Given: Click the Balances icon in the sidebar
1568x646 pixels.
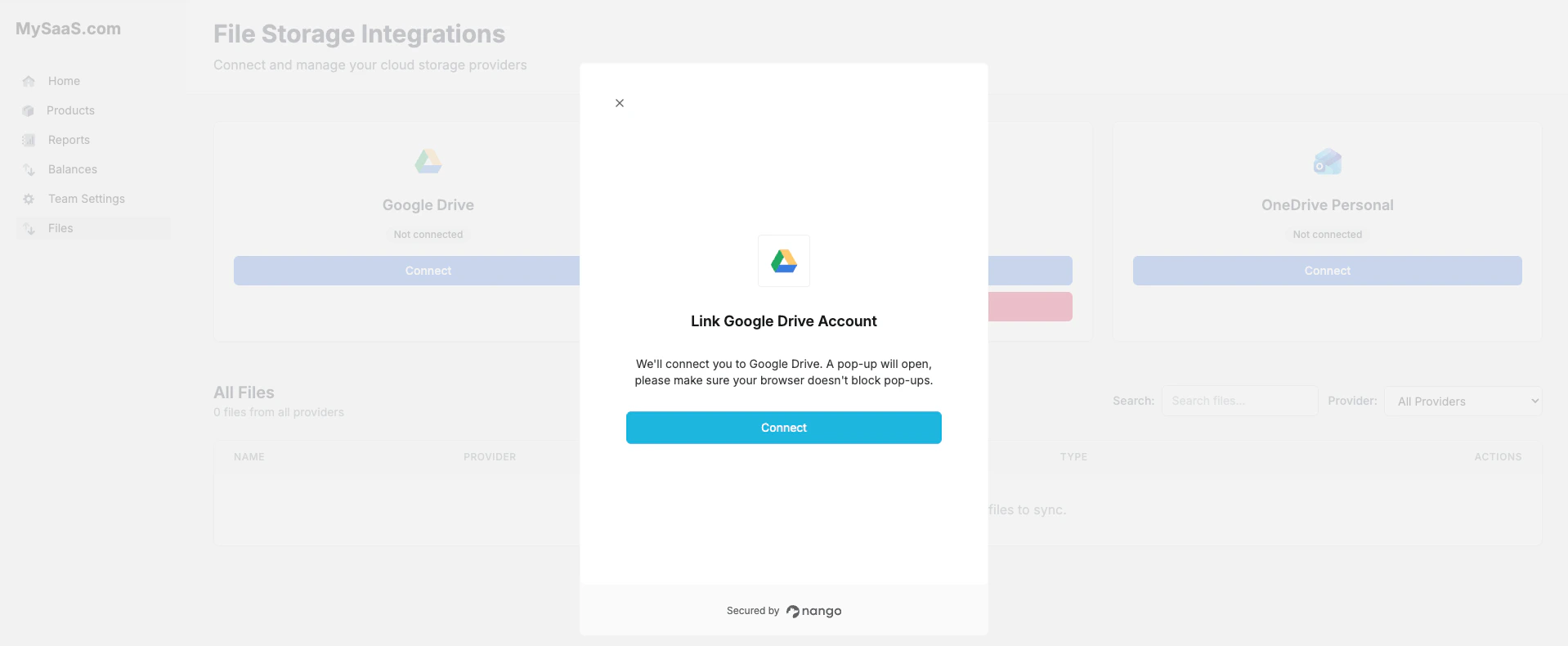Looking at the screenshot, I should (29, 169).
